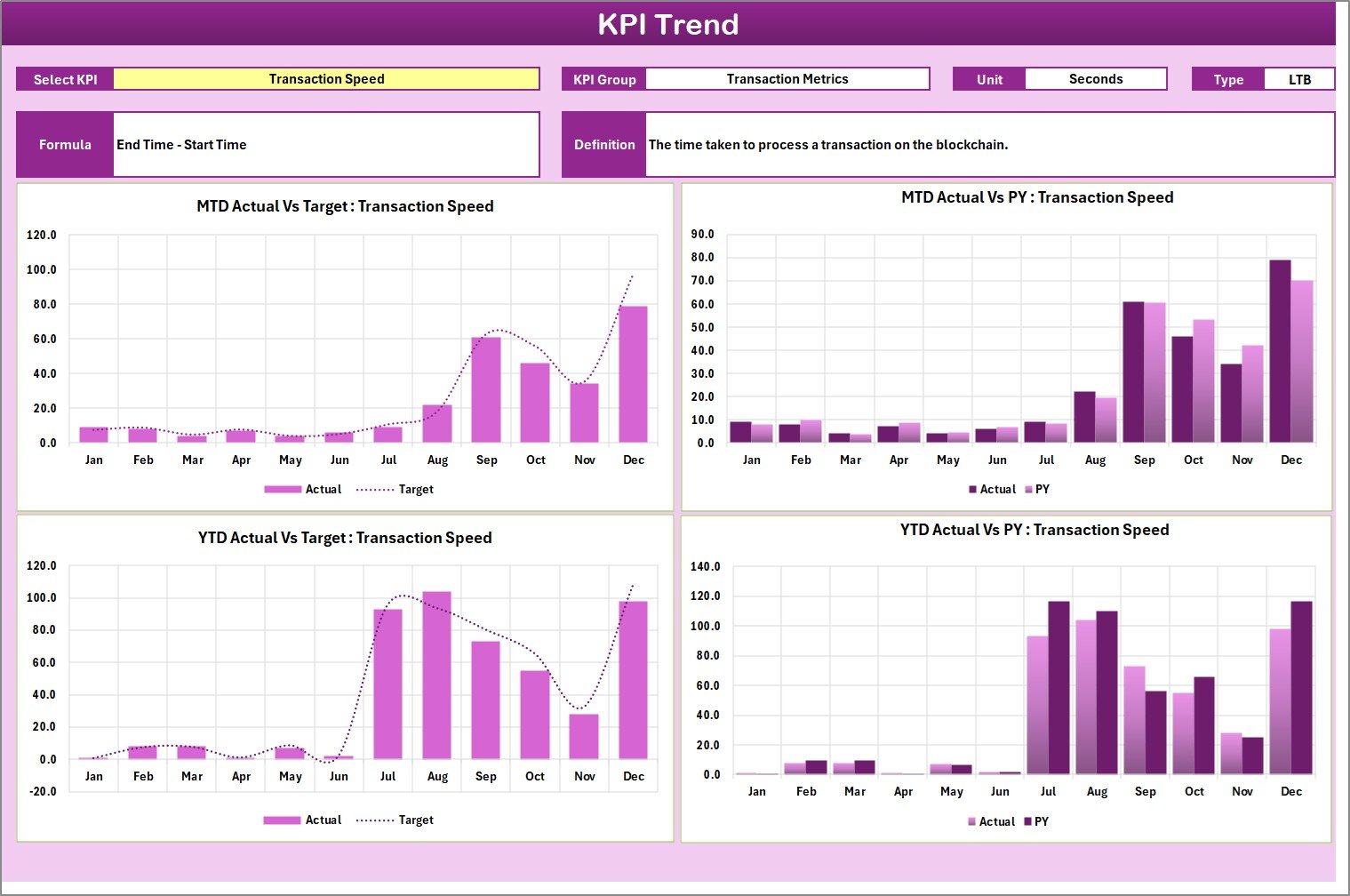Select the Jul axis label in YTD chart

click(388, 775)
